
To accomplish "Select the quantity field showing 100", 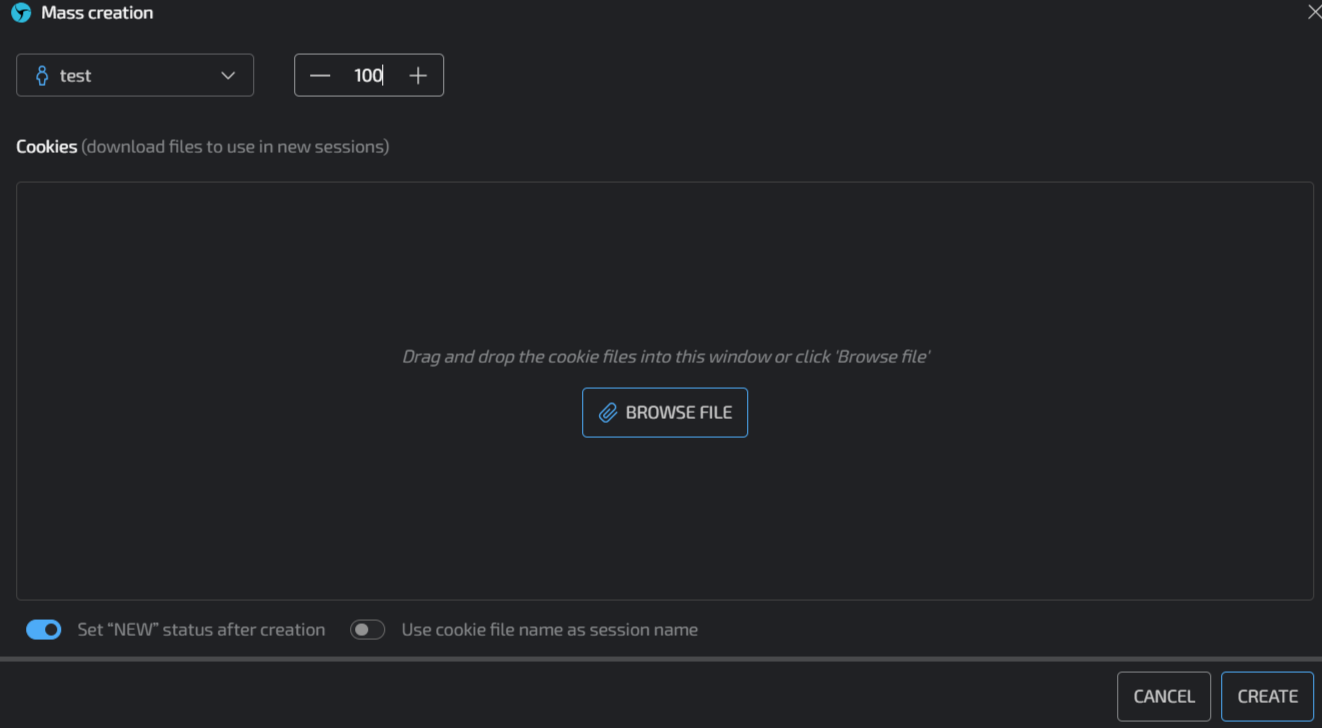I will coord(369,74).
